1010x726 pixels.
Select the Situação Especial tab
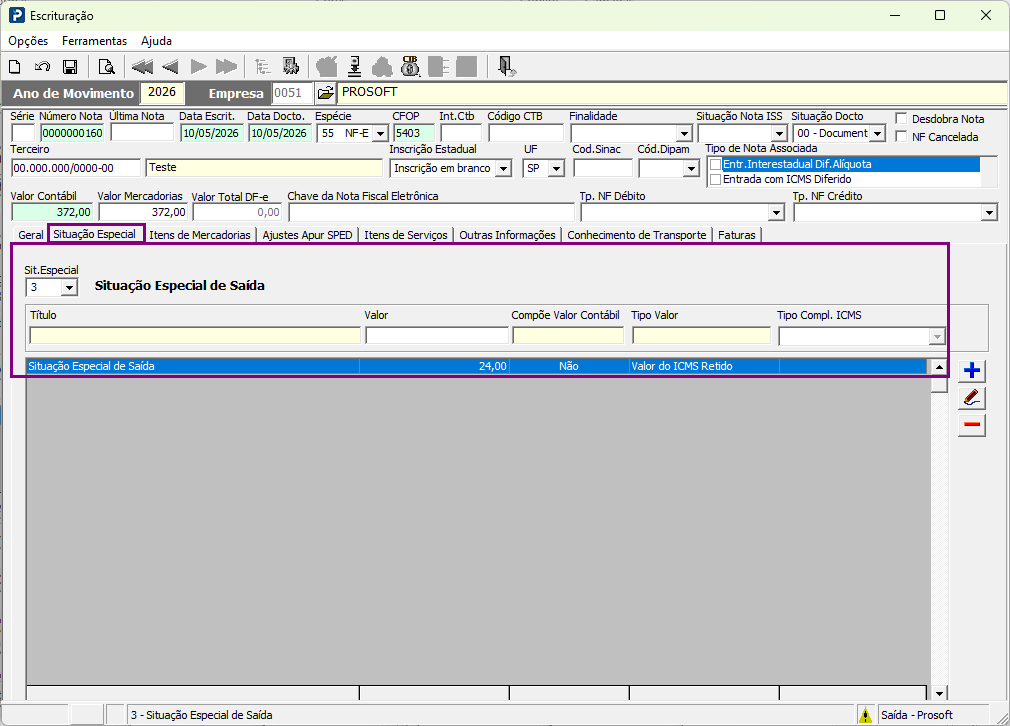(x=95, y=234)
